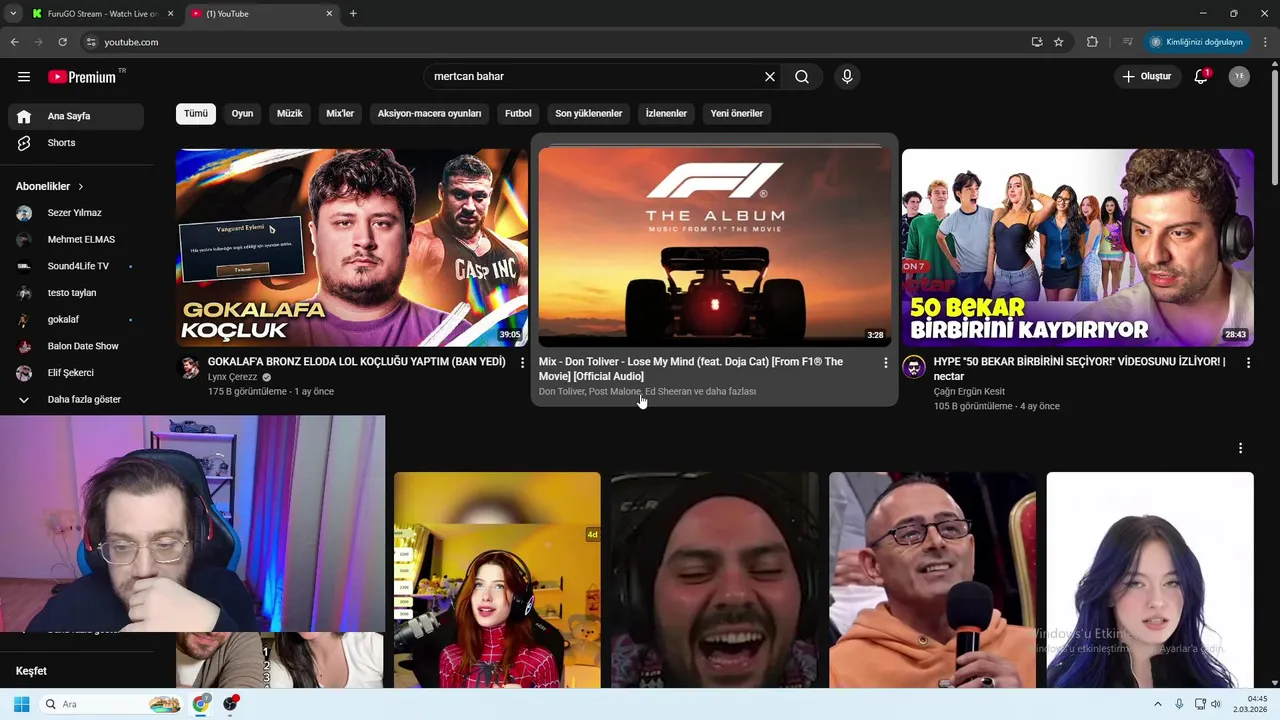
Task: Click the YouTube Premium logo
Action: 83,77
